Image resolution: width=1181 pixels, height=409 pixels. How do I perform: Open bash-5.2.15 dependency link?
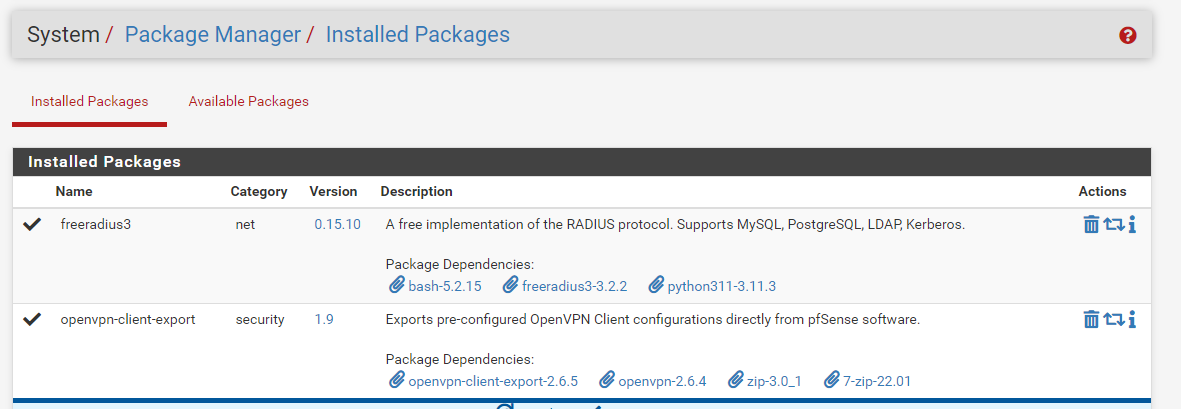click(445, 286)
